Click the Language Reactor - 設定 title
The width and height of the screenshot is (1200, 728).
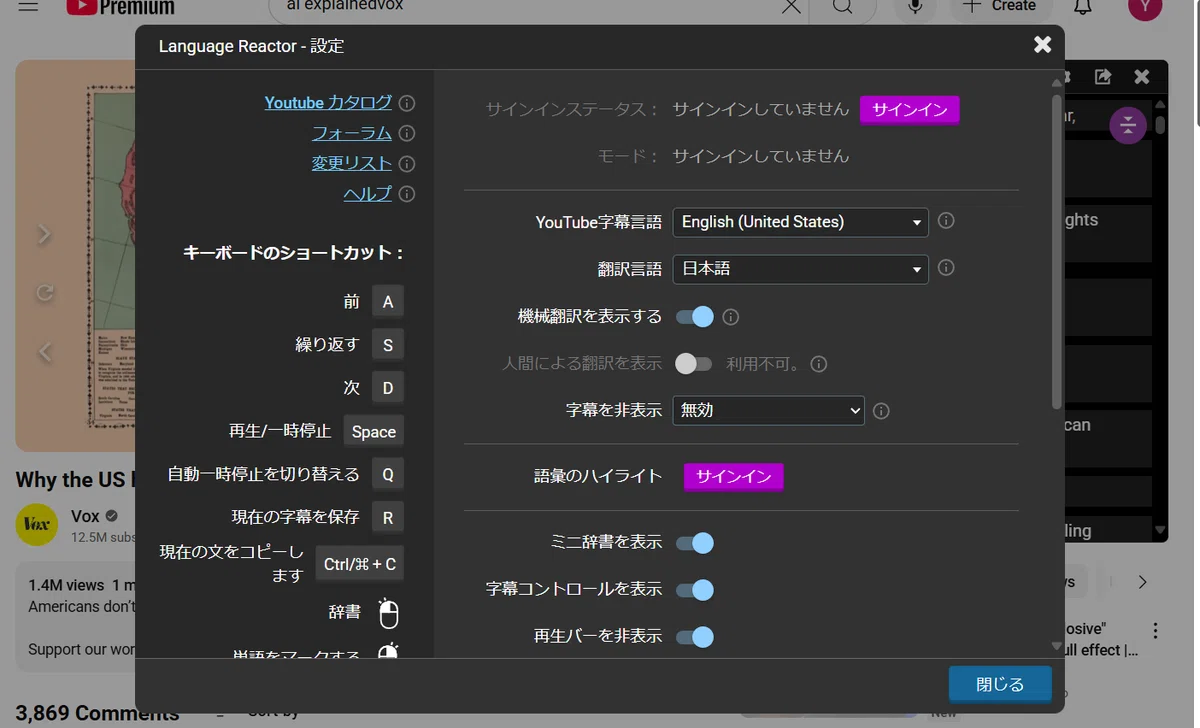pos(251,46)
